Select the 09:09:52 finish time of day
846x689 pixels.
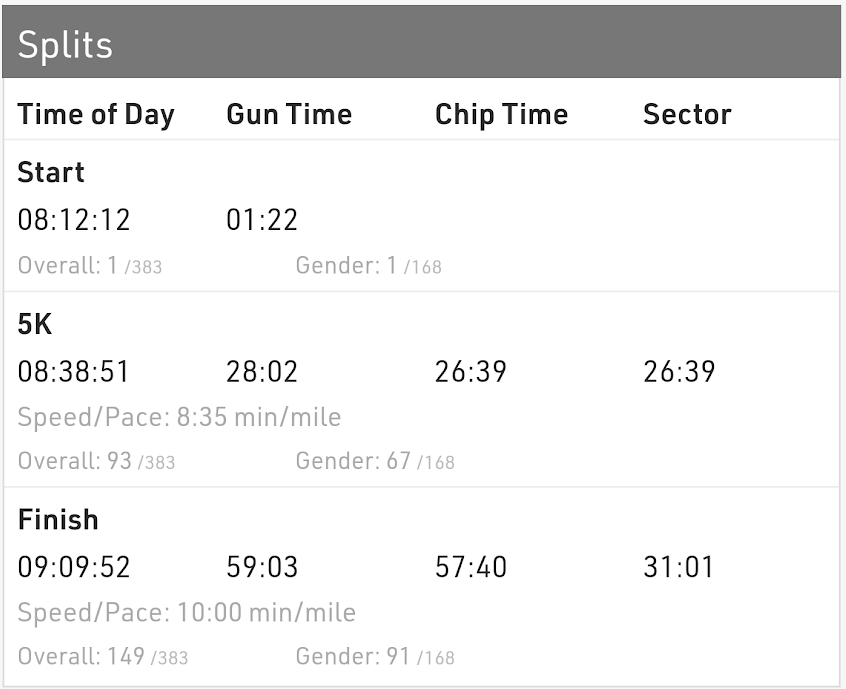74,568
